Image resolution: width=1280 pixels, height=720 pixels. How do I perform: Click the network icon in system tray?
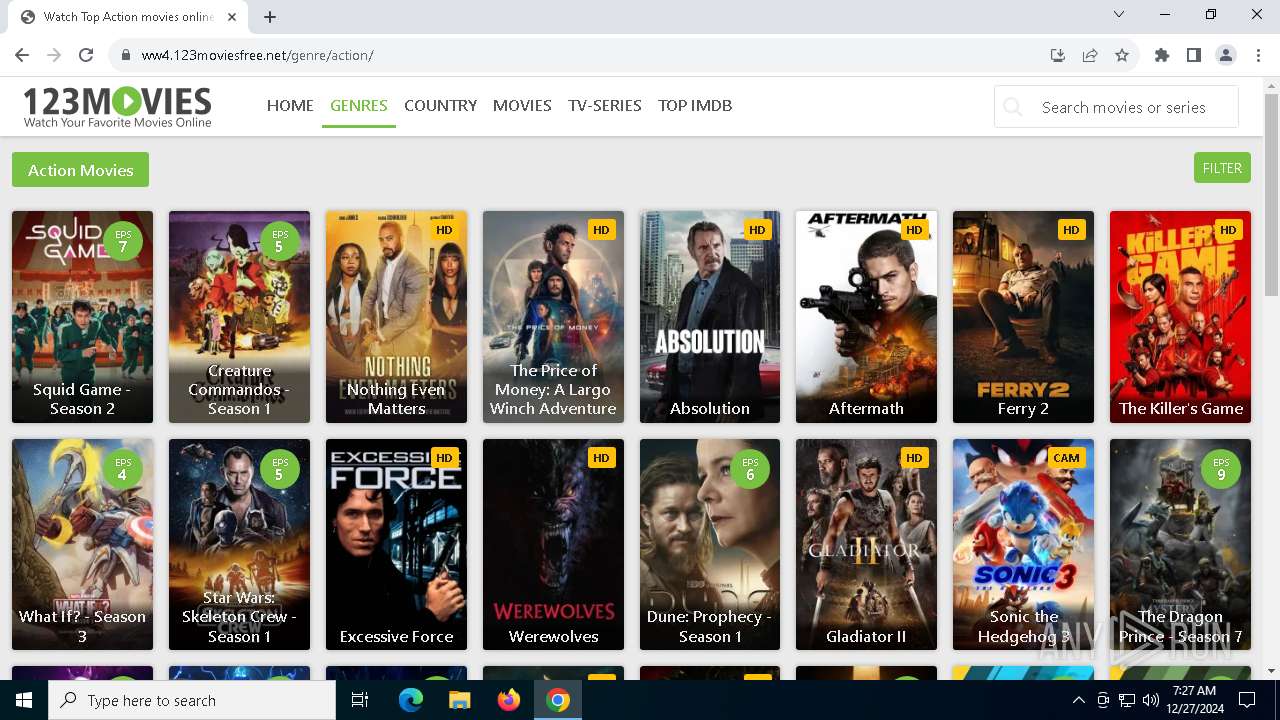tap(1127, 700)
